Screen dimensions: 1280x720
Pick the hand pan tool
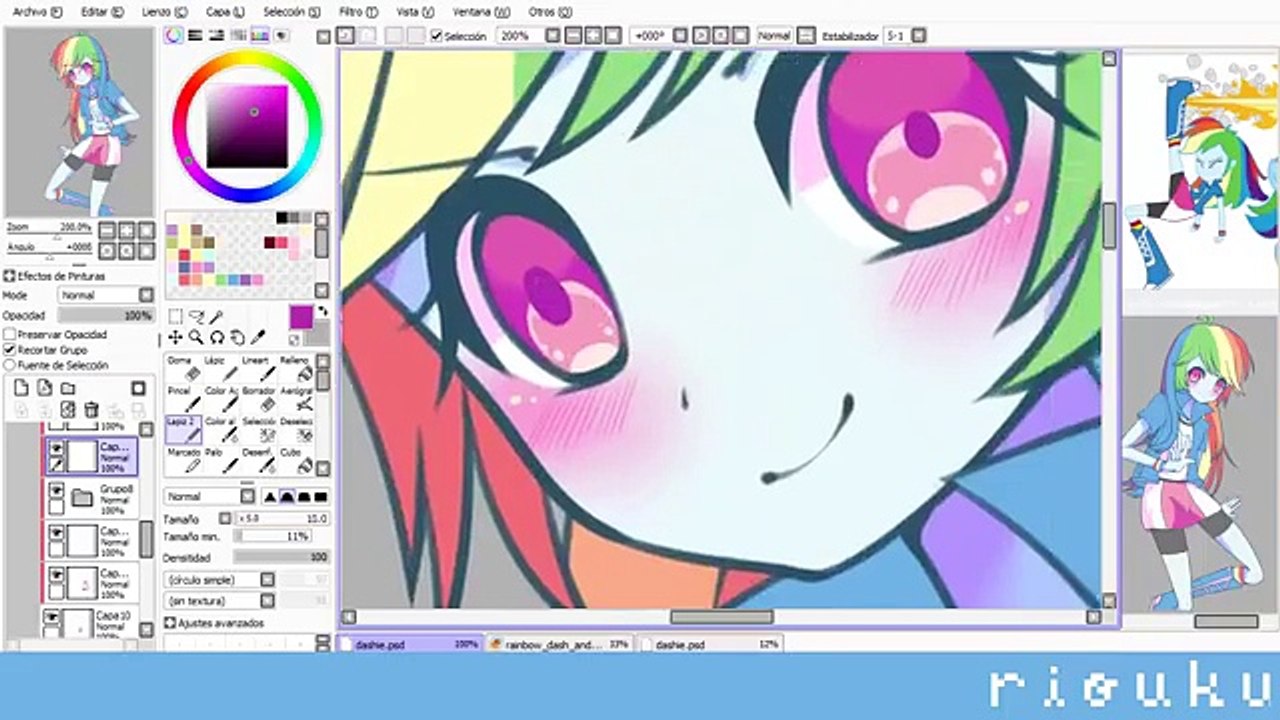tap(237, 338)
